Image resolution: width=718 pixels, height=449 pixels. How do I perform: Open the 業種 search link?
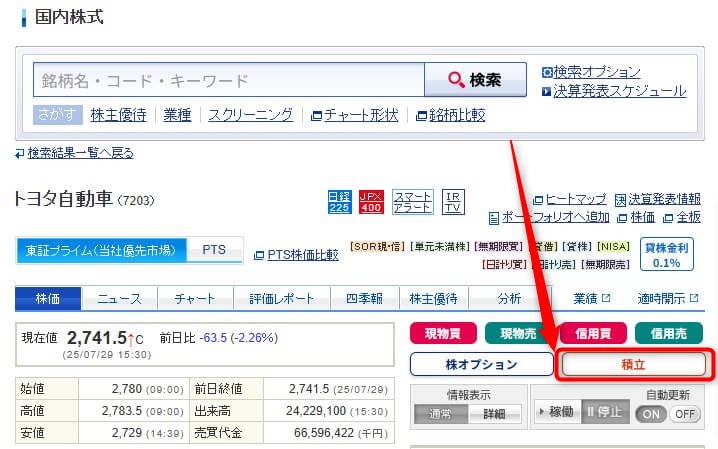177,115
